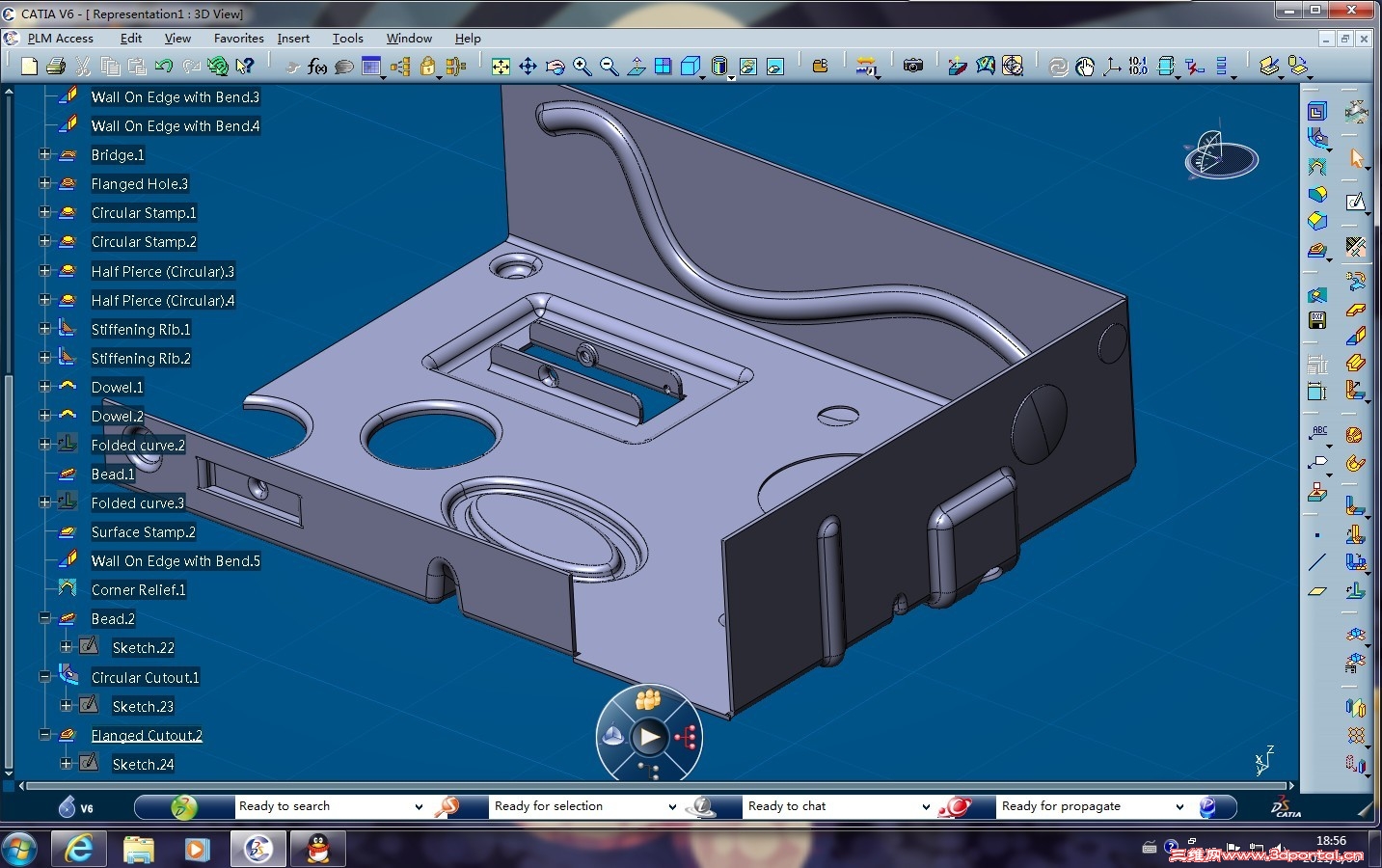Select Circular Stamp.2 in the tree
1382x868 pixels.
pos(144,242)
